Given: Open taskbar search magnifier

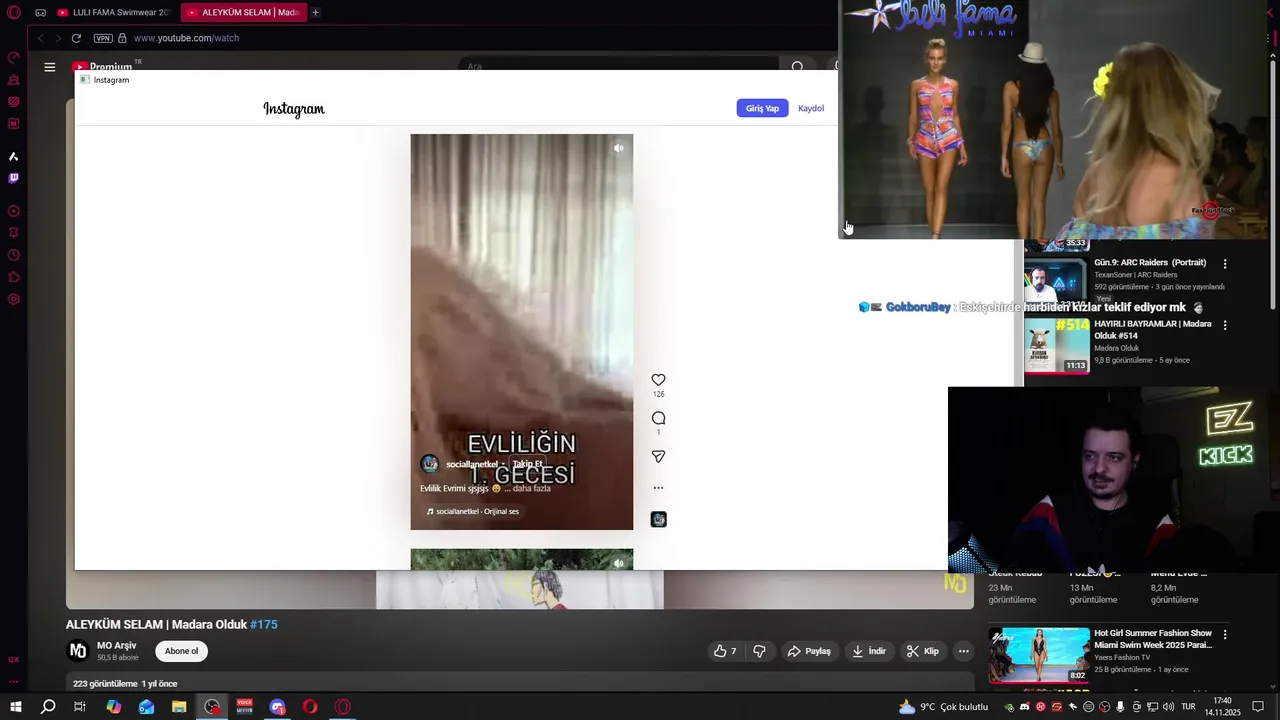Looking at the screenshot, I should coord(48,707).
